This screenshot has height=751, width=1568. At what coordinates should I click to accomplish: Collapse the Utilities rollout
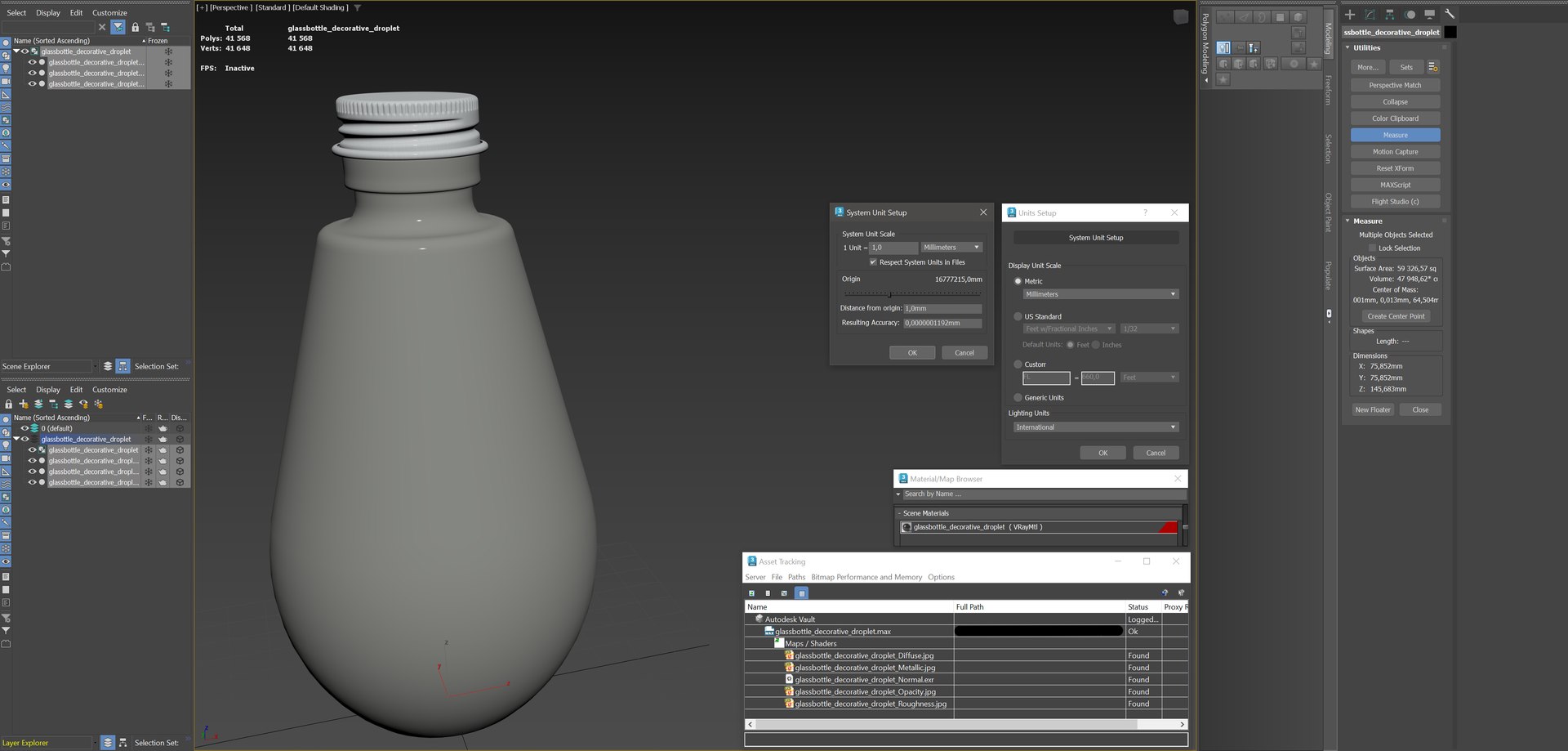point(1347,48)
